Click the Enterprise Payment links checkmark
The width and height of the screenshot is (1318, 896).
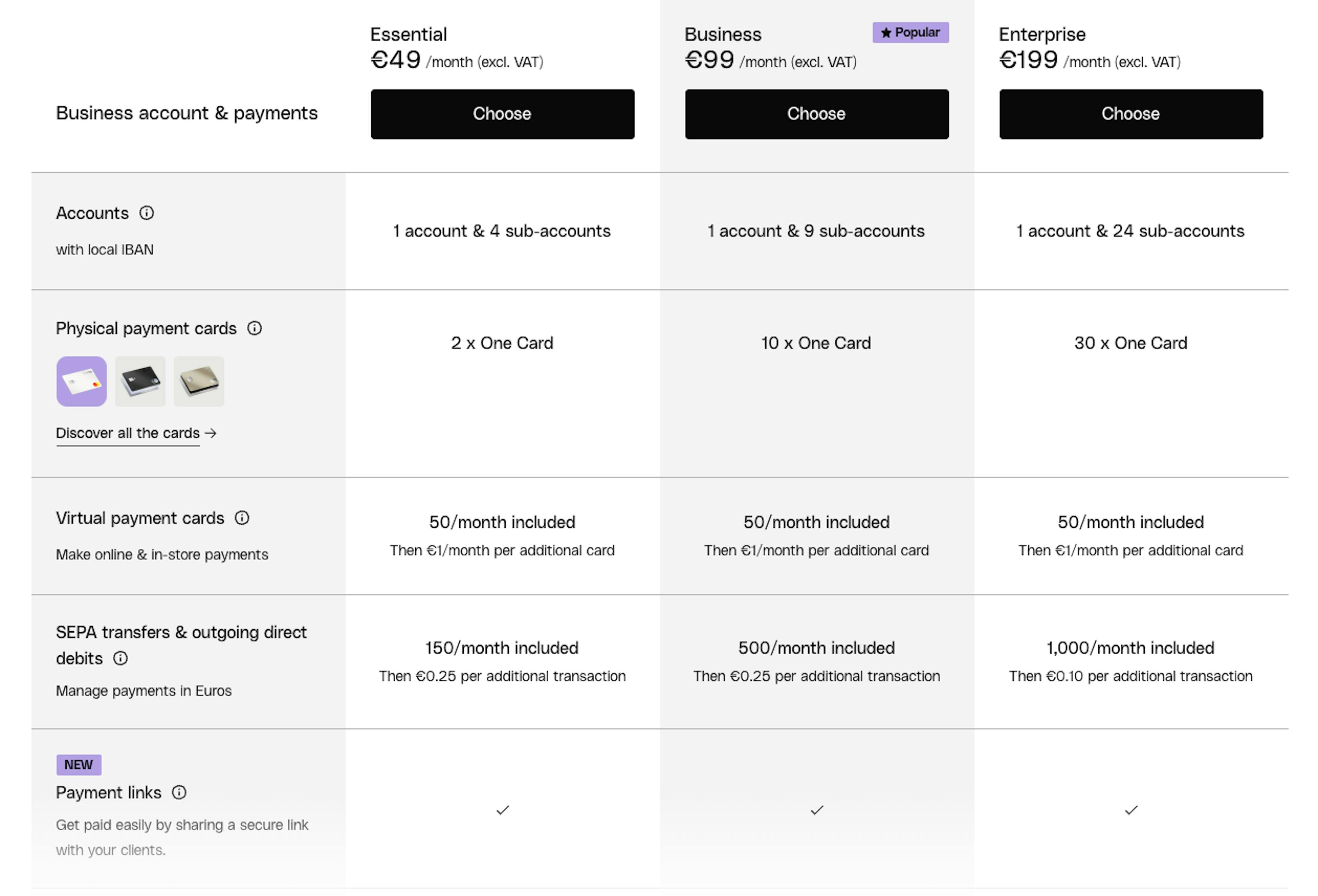(x=1131, y=810)
